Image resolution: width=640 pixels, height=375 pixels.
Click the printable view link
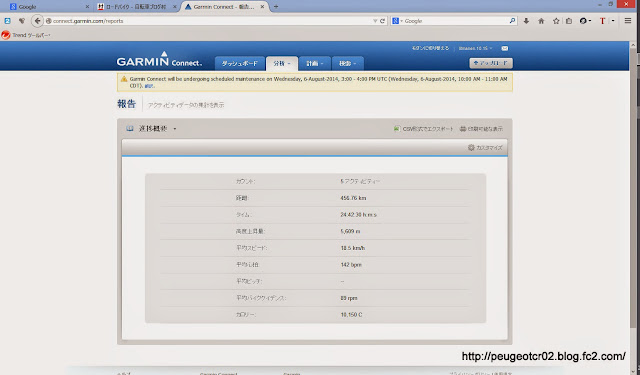click(485, 129)
